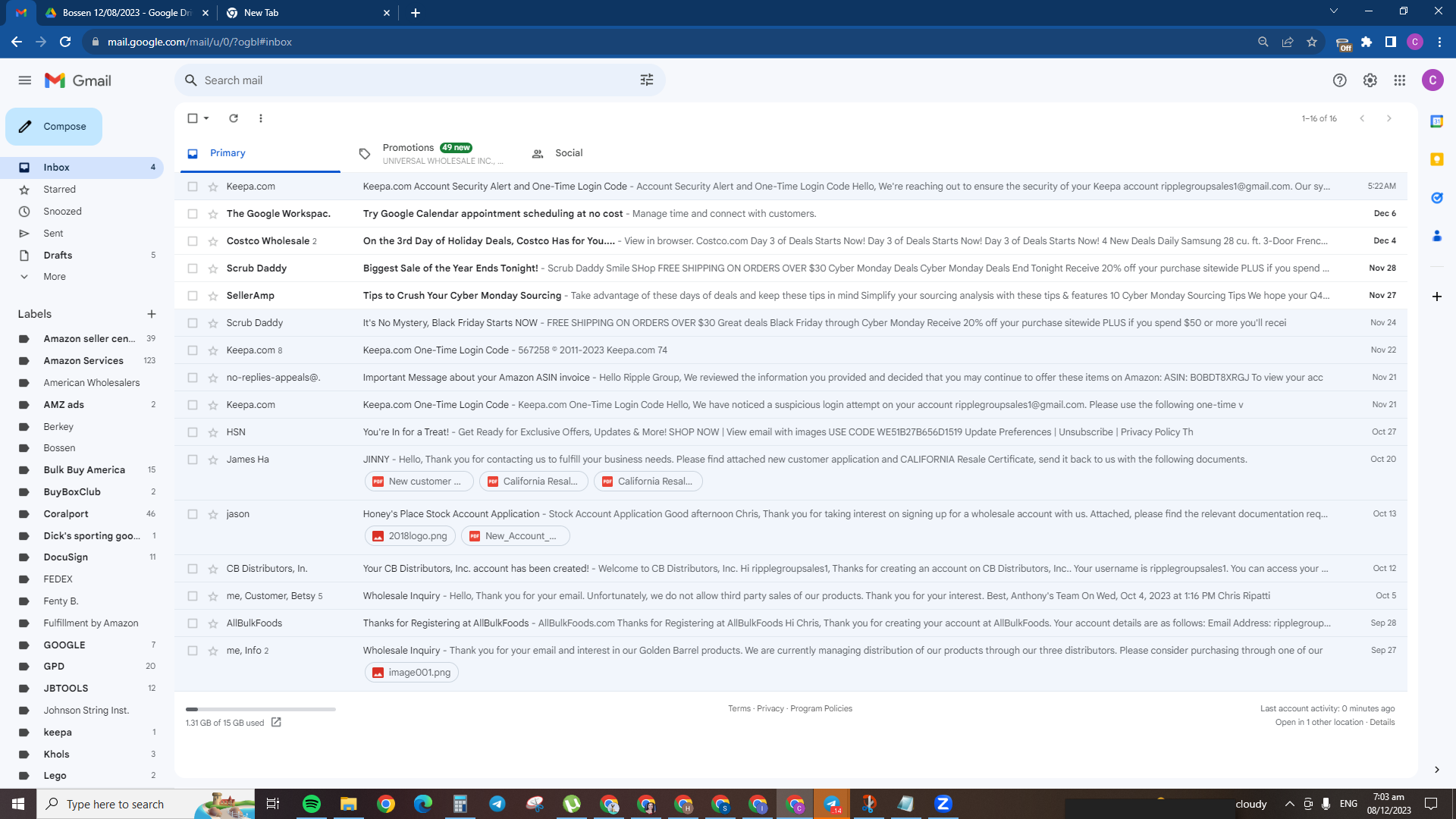The height and width of the screenshot is (819, 1456).
Task: Open the Amazon Services label
Action: [82, 361]
